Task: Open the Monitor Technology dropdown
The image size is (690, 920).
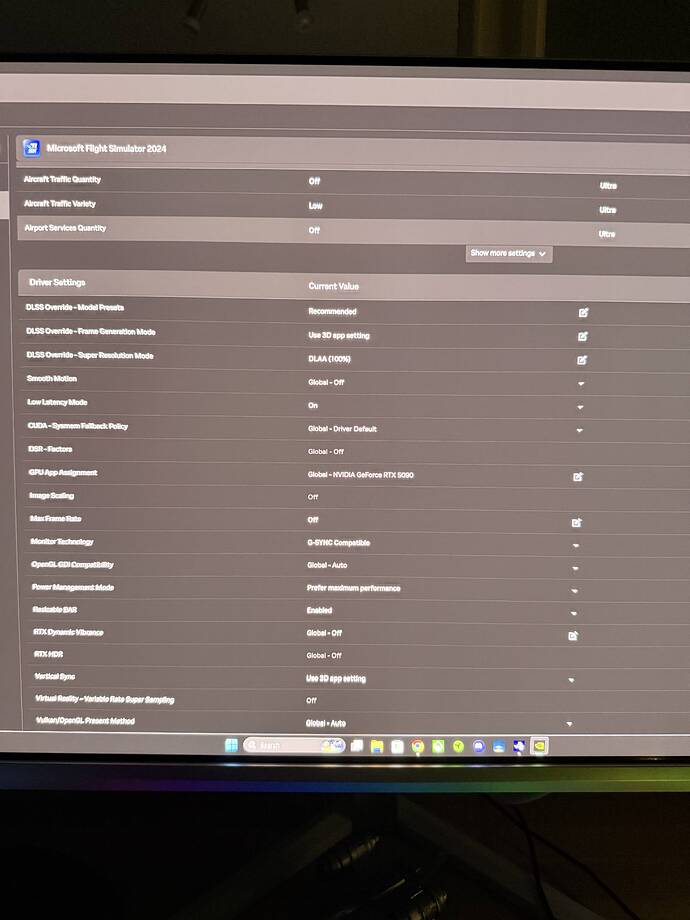Action: [576, 546]
